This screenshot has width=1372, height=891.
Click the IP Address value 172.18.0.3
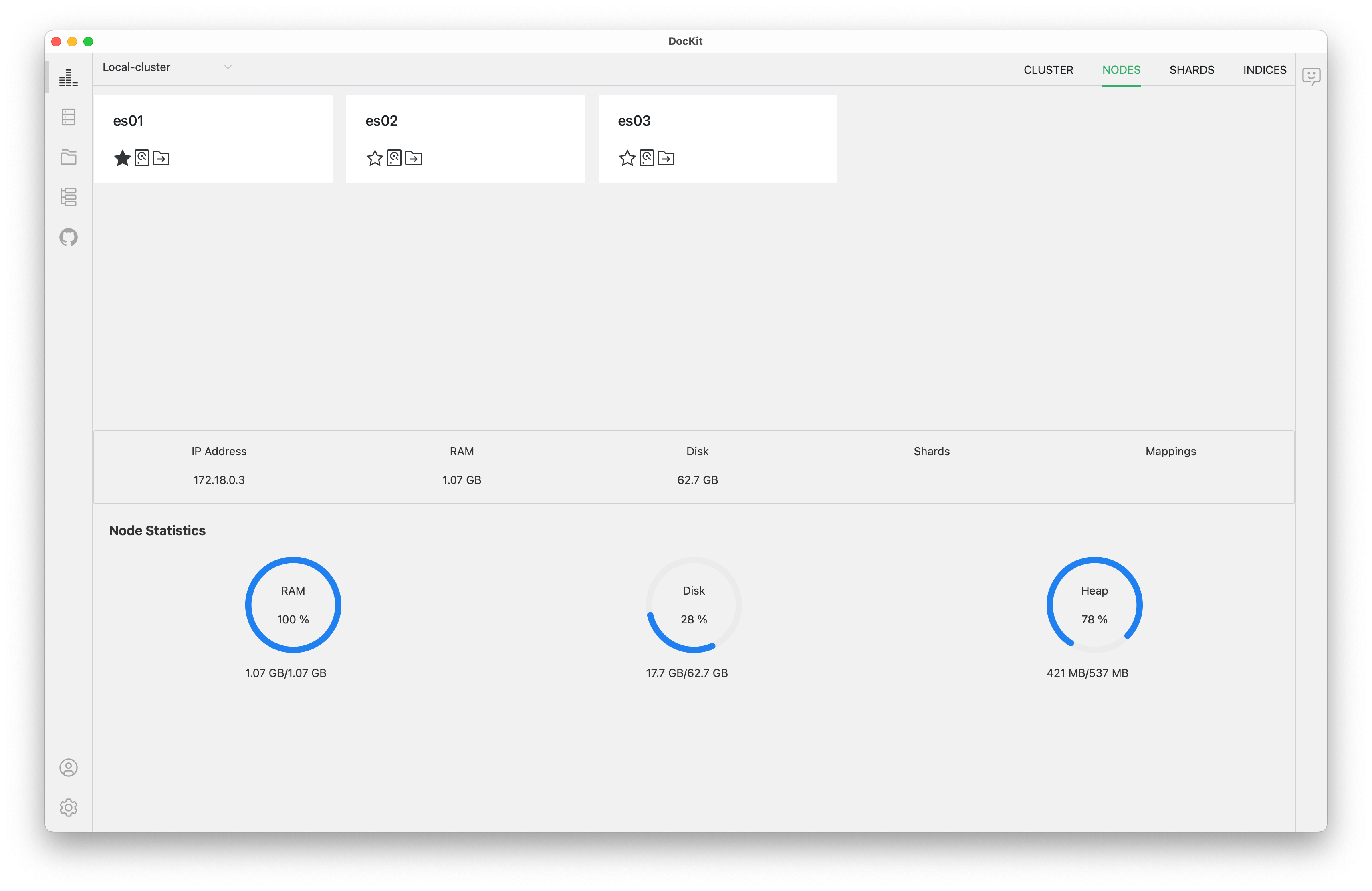click(218, 480)
